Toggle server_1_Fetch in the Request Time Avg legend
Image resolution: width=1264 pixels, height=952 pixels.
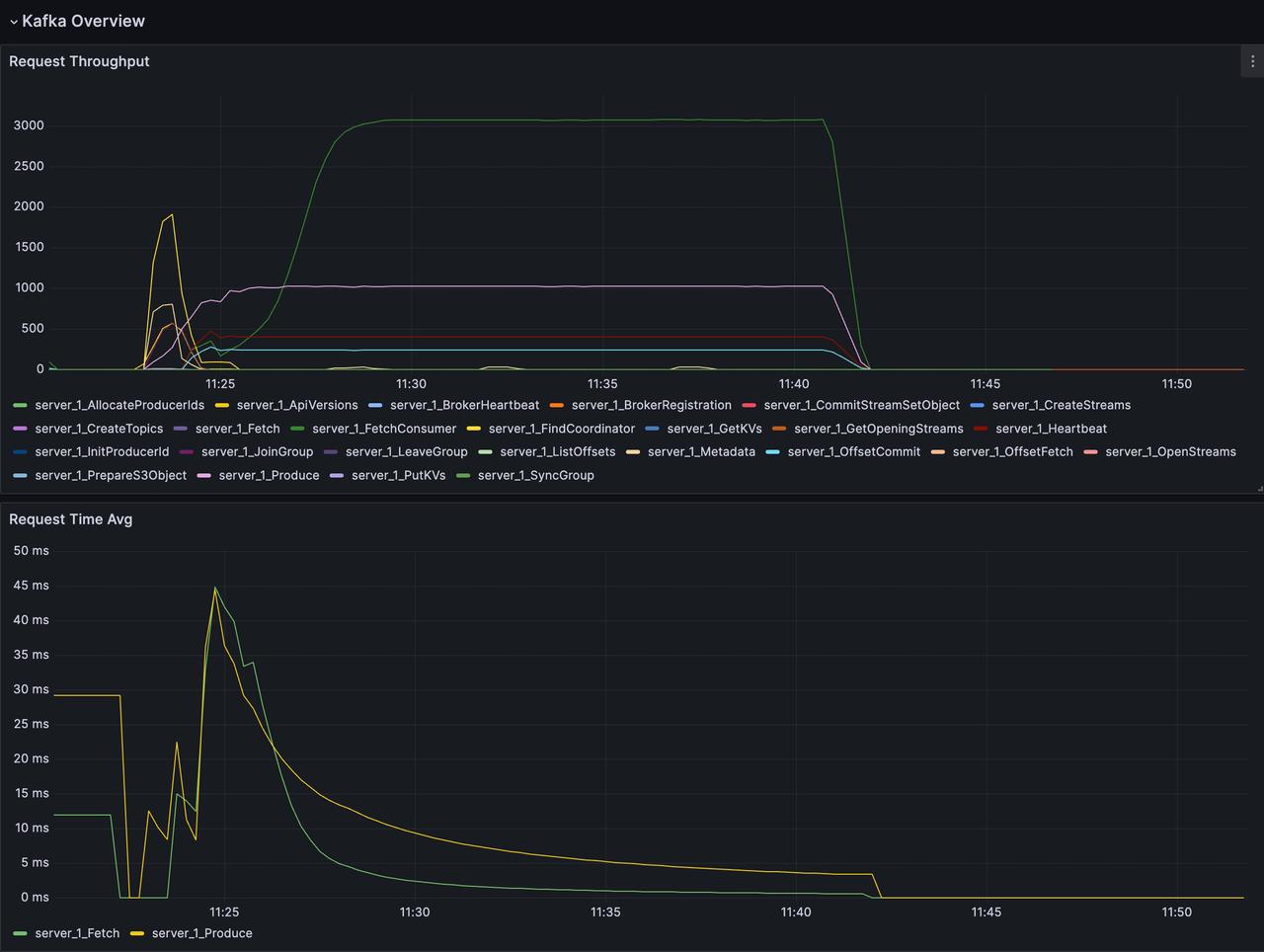[x=77, y=933]
